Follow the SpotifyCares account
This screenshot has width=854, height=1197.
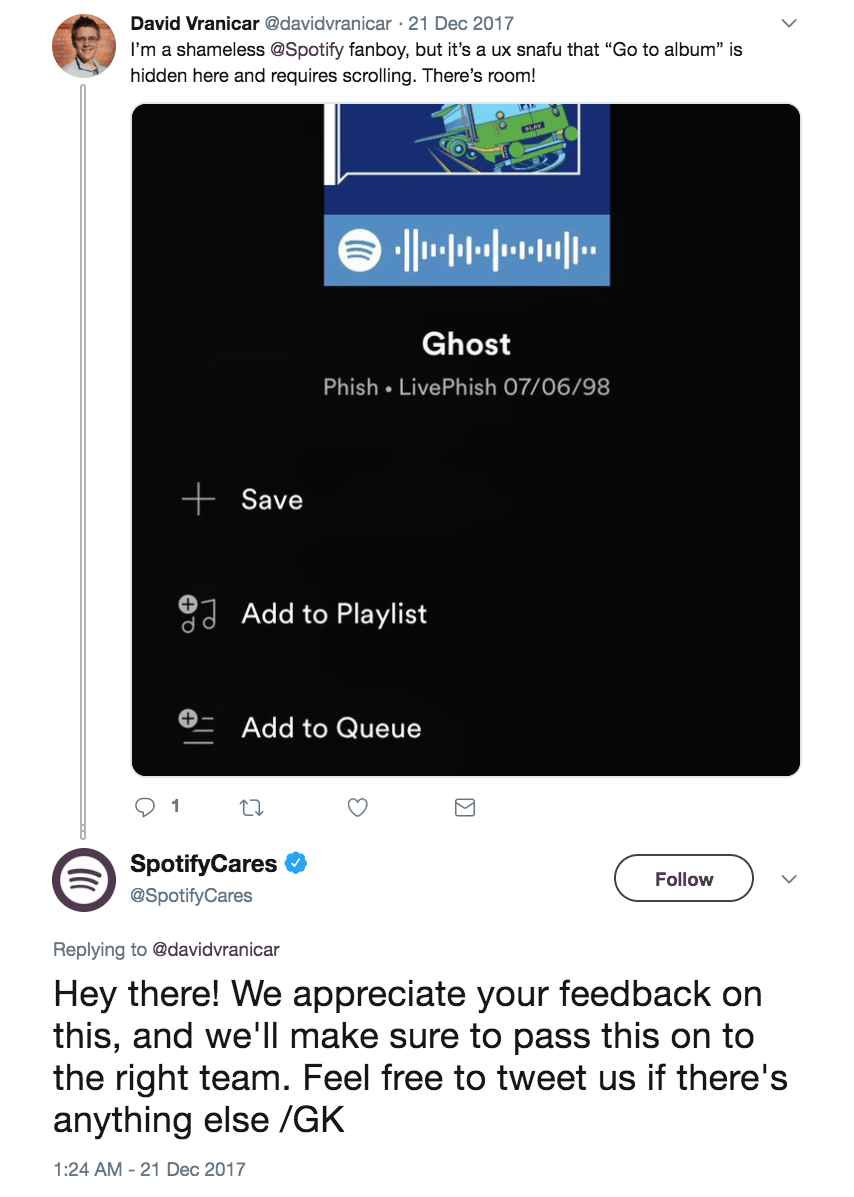point(683,879)
